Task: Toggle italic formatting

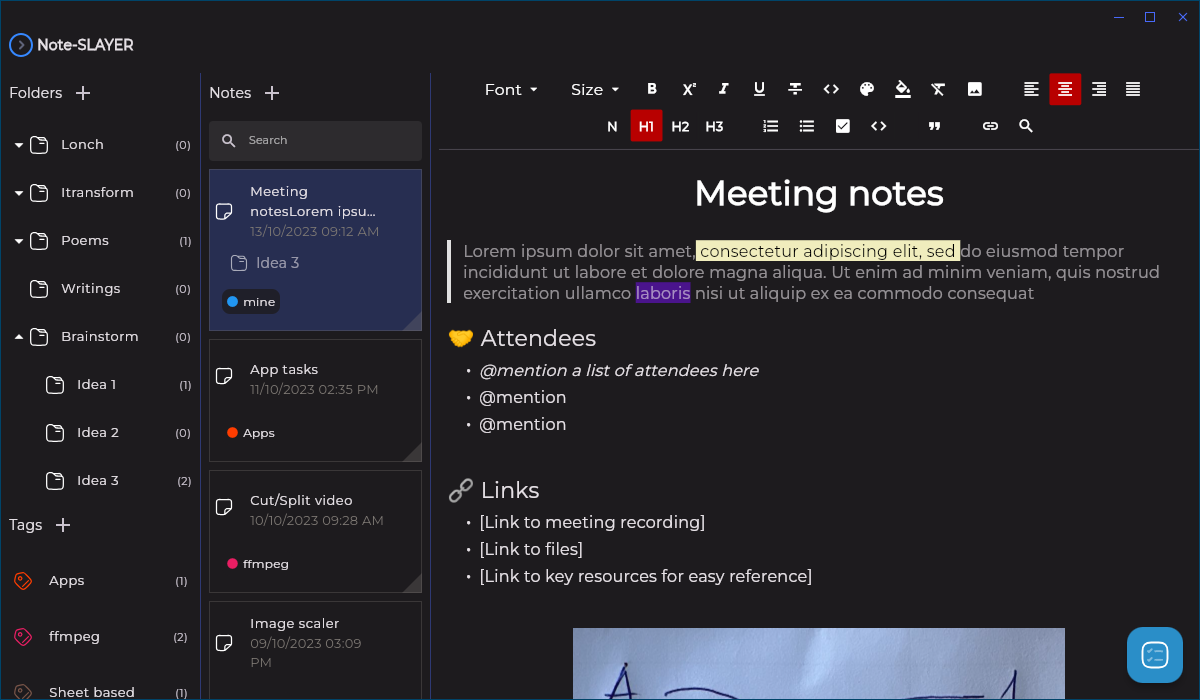Action: pos(724,89)
